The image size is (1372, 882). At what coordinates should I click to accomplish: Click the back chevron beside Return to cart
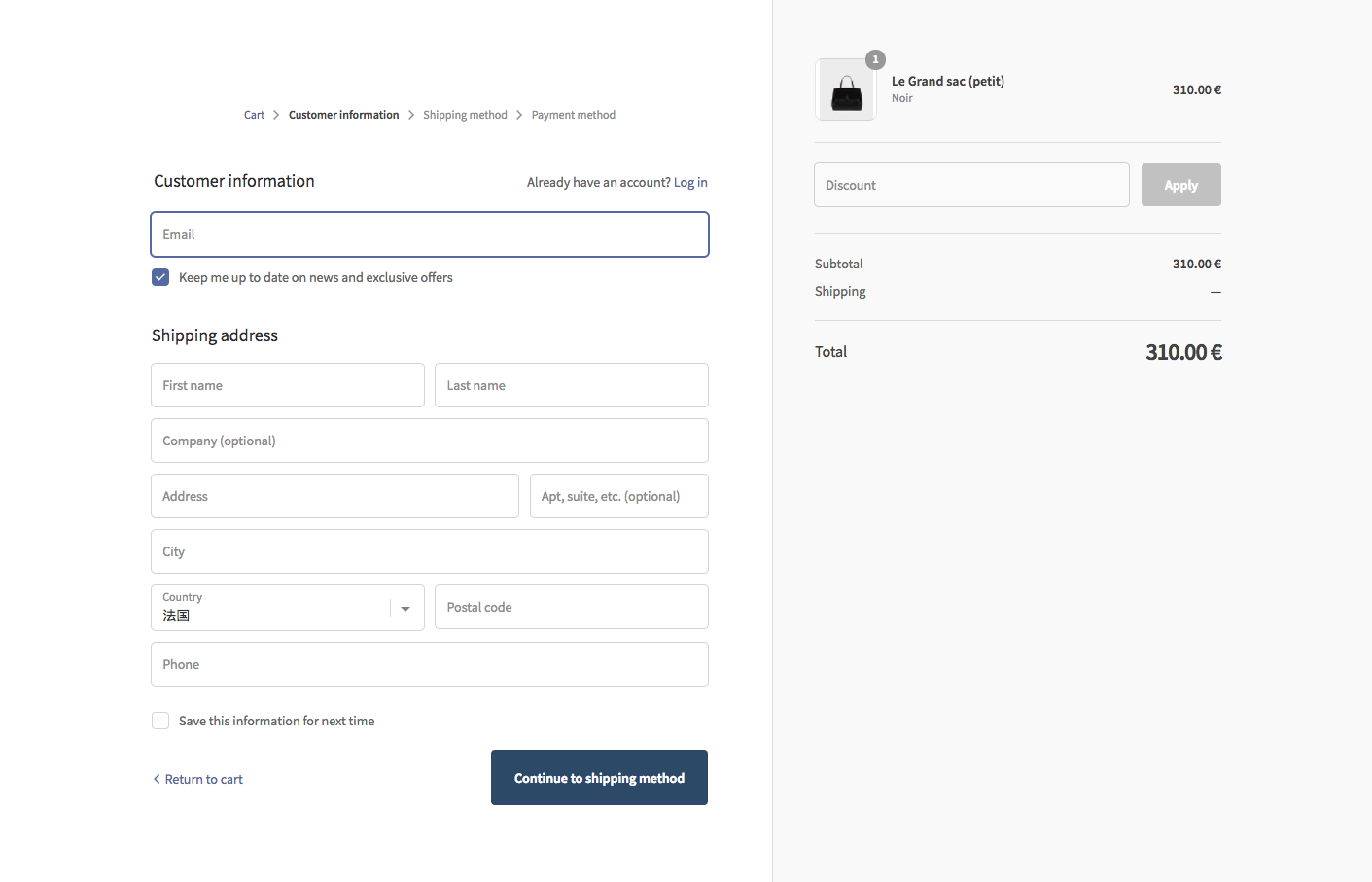[x=157, y=778]
